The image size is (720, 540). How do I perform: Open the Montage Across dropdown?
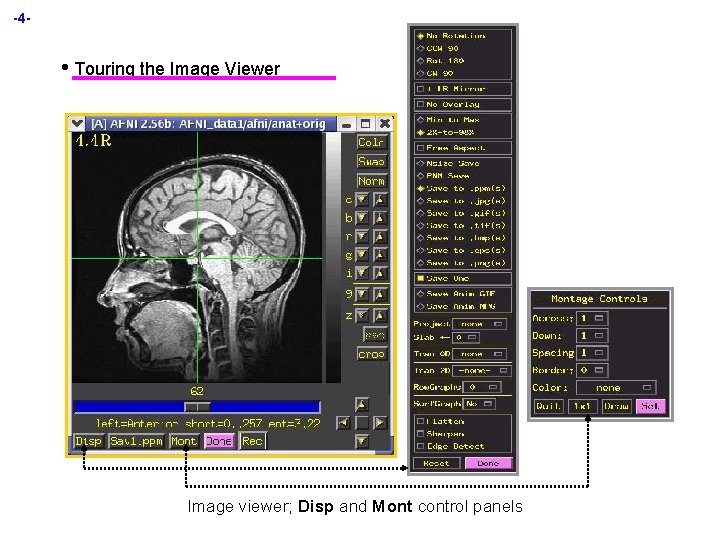point(593,318)
